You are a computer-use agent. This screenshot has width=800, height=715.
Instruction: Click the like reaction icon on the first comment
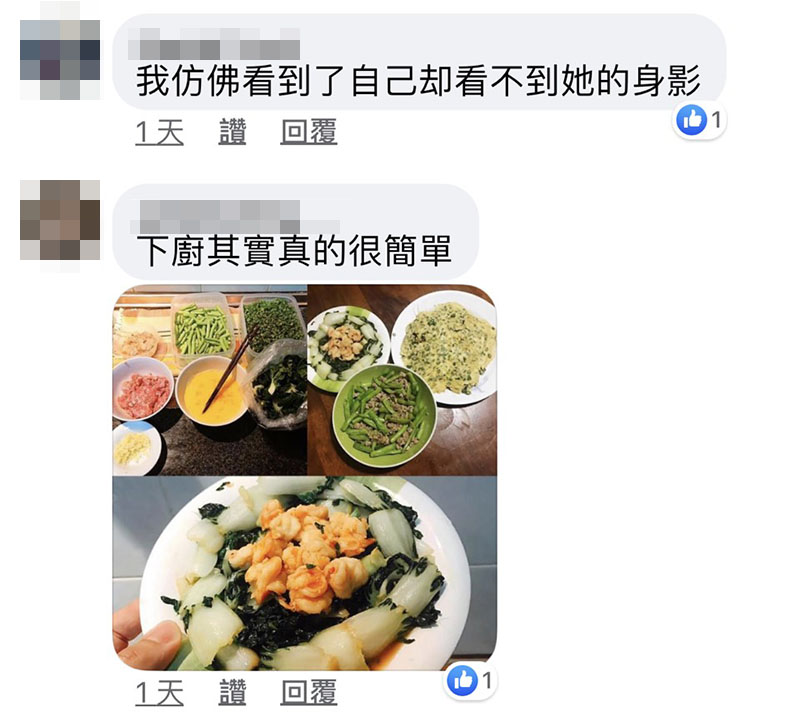(x=691, y=120)
